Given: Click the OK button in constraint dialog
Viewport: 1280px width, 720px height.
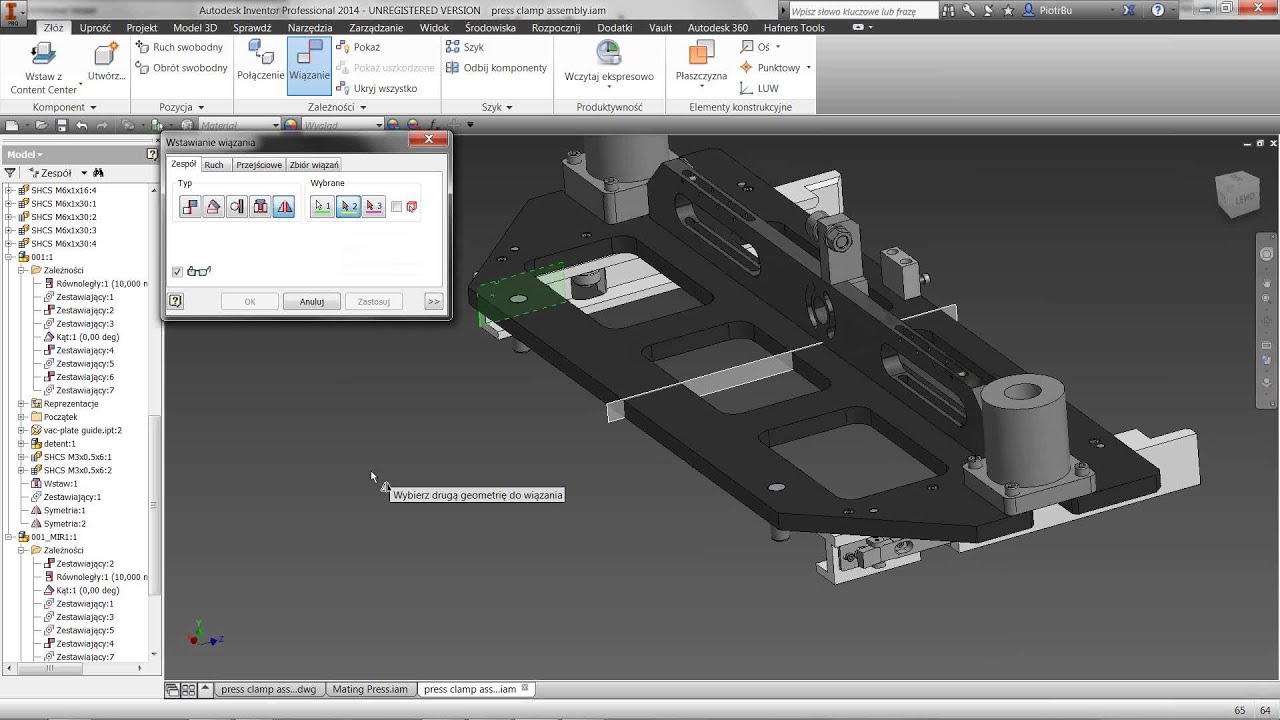Looking at the screenshot, I should [250, 301].
